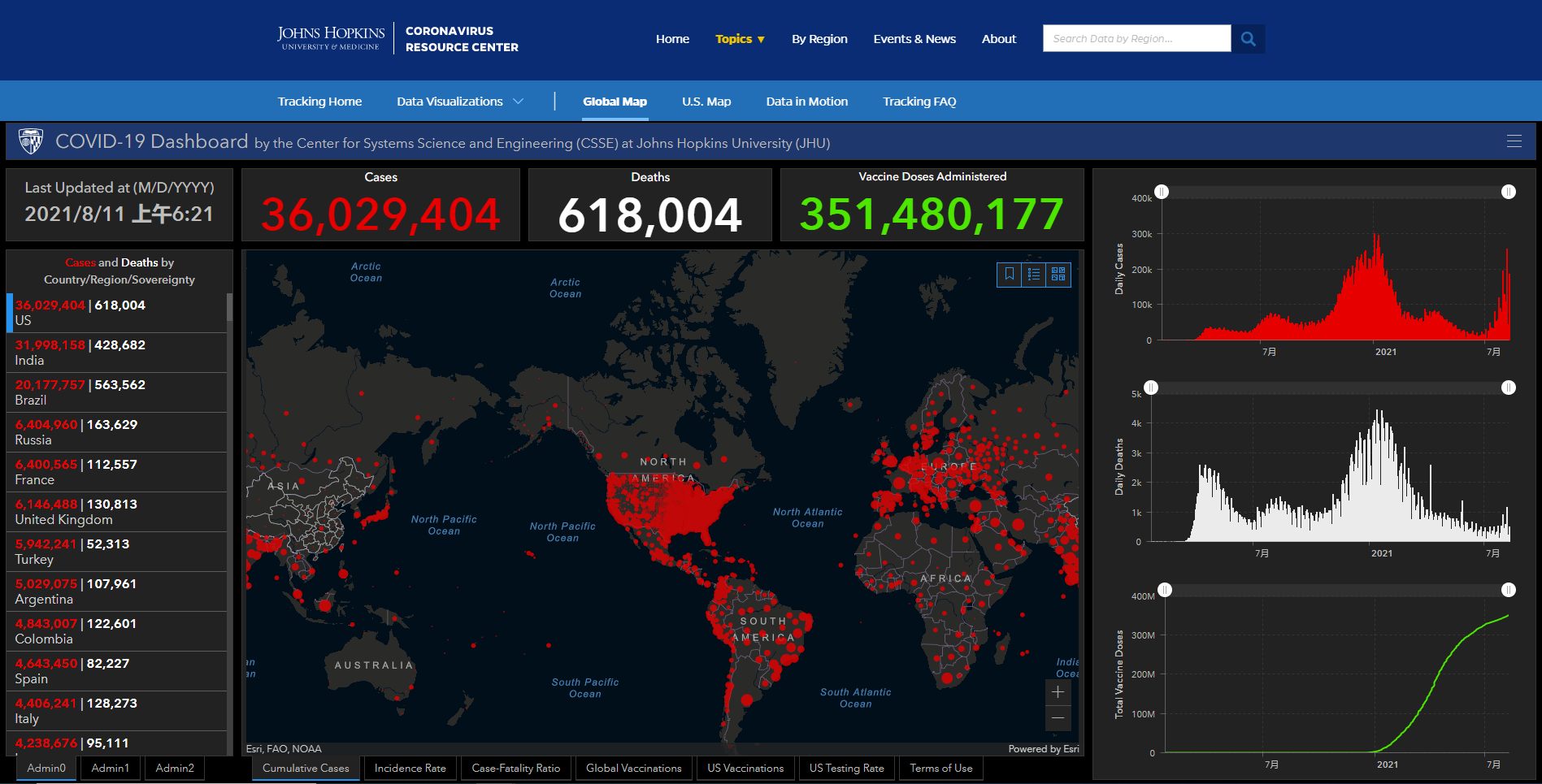Go to Events & News page
The width and height of the screenshot is (1542, 784).
click(914, 39)
